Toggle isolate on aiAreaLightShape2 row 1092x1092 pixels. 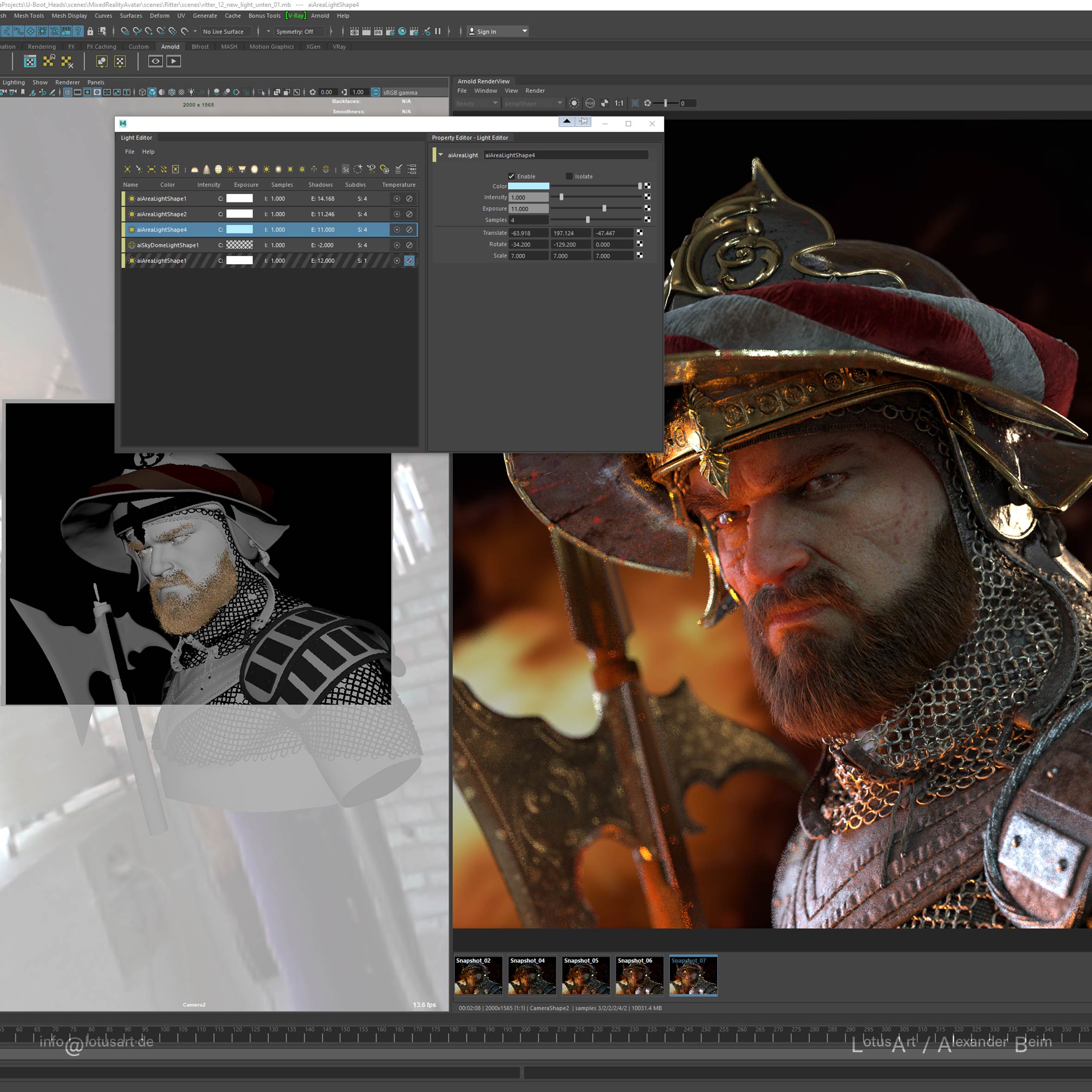397,214
